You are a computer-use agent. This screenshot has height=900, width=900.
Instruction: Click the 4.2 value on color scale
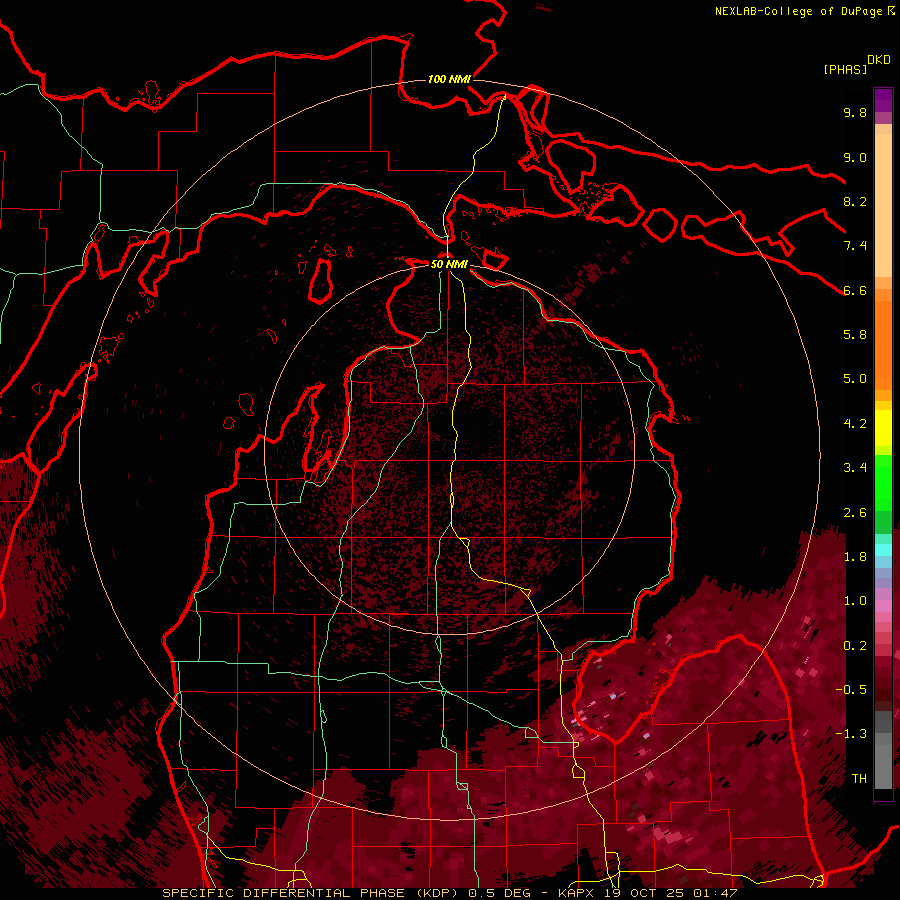click(855, 424)
